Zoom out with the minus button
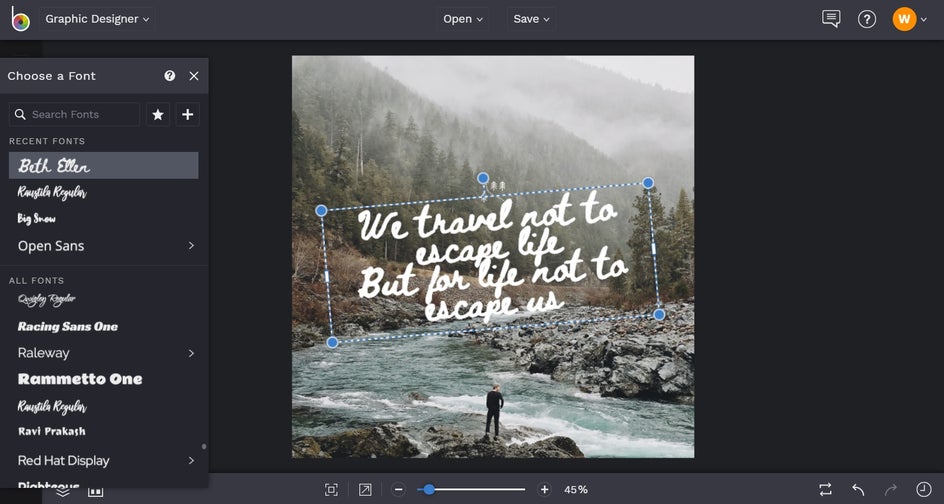Viewport: 944px width, 504px height. tap(398, 490)
